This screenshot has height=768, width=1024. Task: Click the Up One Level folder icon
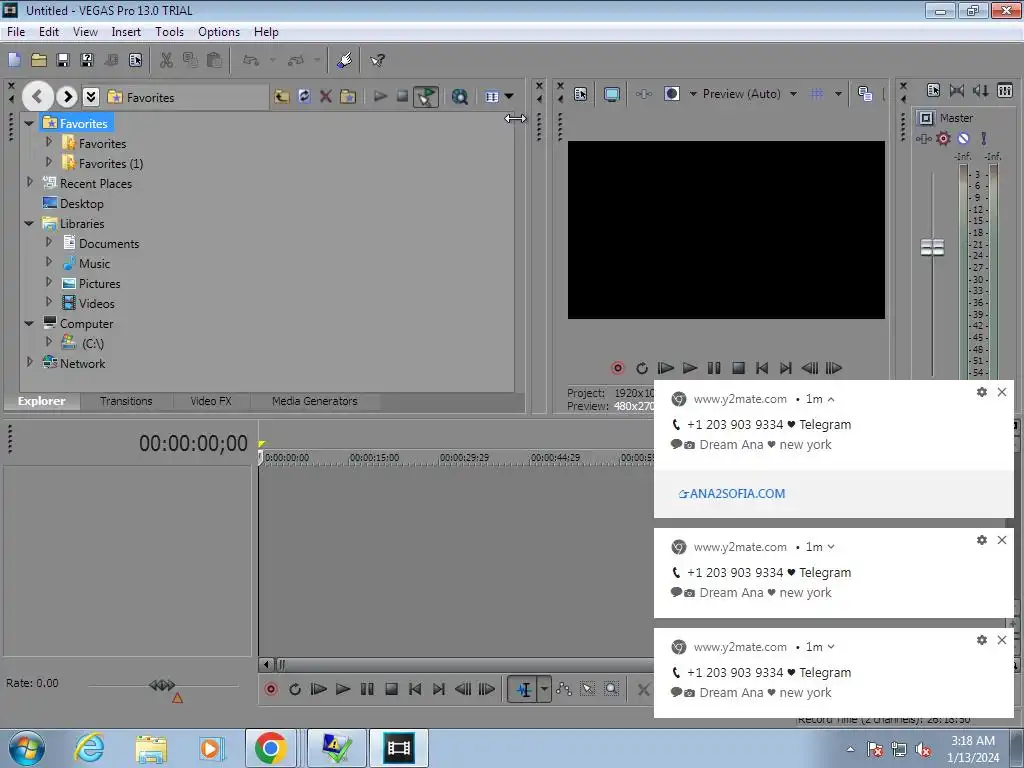(281, 97)
